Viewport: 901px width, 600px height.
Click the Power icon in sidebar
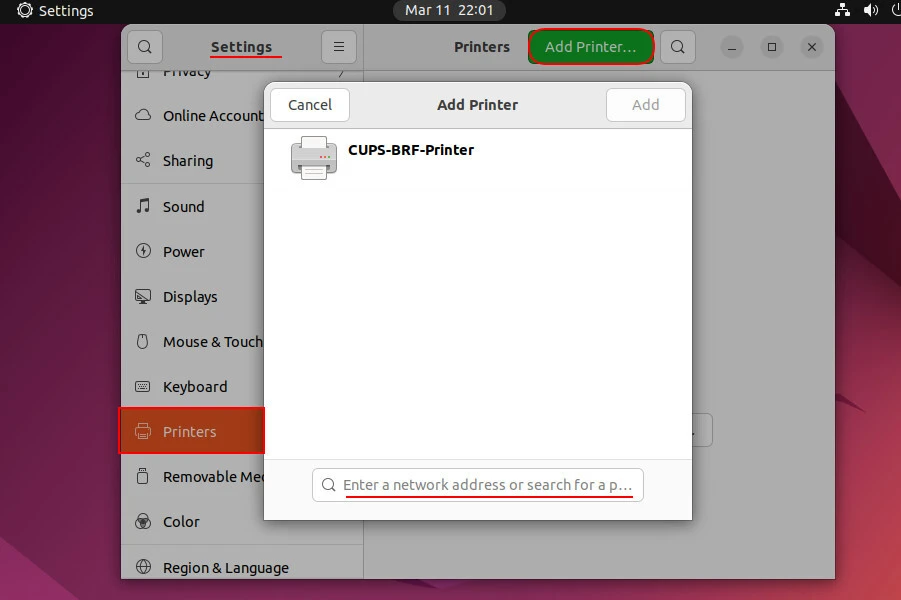[143, 251]
